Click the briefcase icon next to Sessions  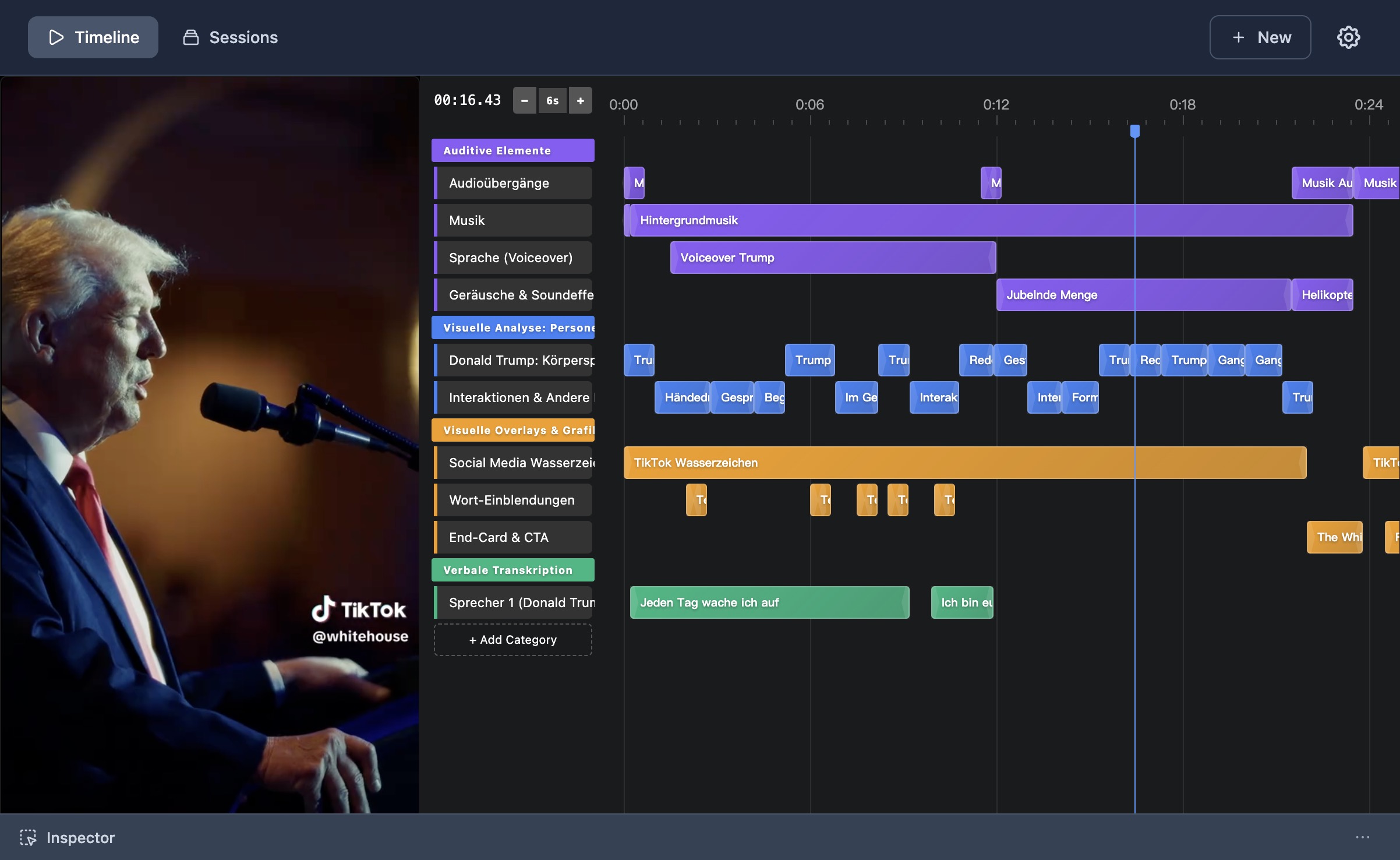pos(190,37)
